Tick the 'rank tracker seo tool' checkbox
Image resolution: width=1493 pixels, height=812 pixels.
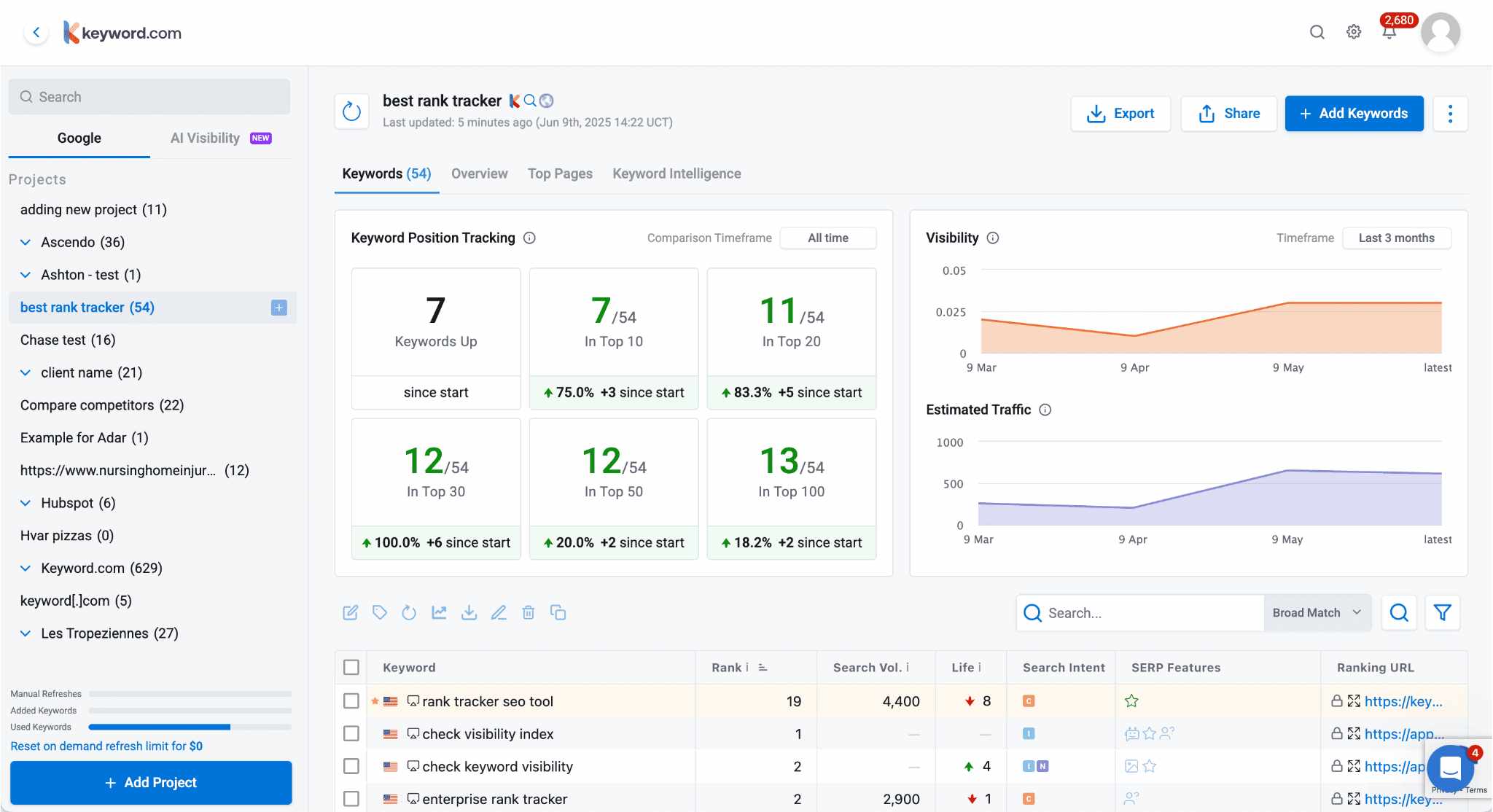(351, 701)
